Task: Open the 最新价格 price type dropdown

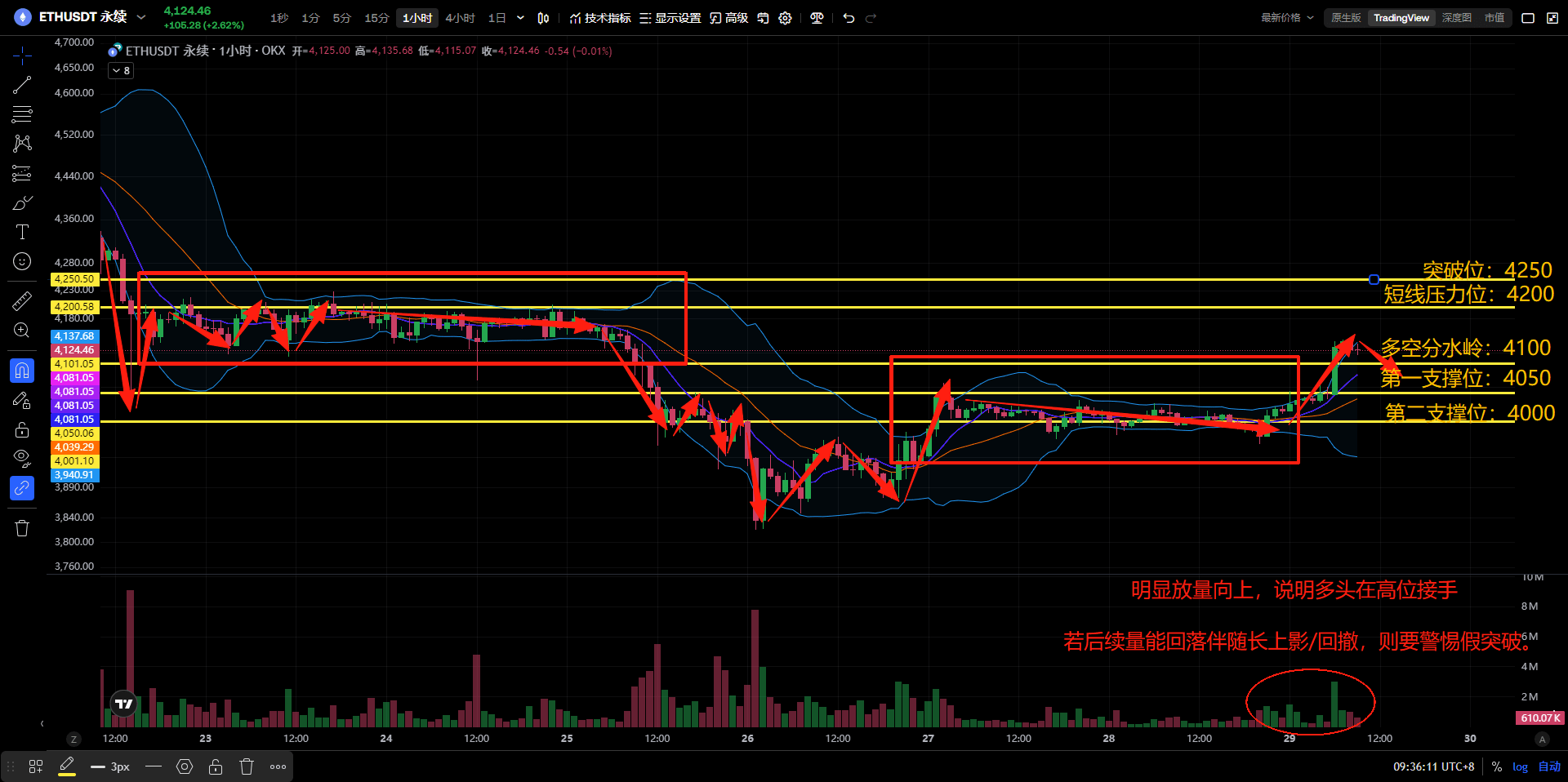Action: [1287, 17]
